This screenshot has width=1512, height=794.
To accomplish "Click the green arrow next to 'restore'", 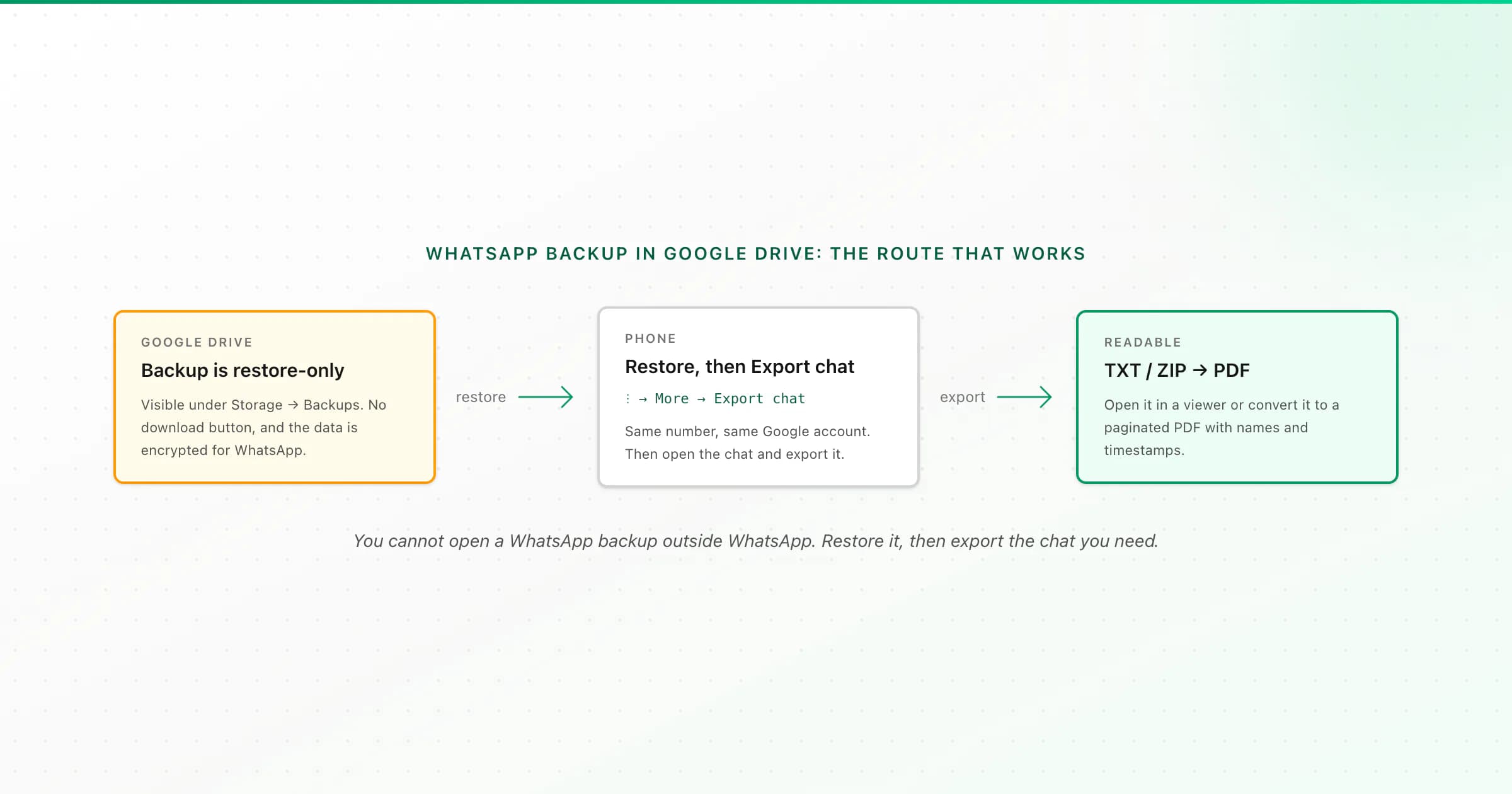I will [x=546, y=397].
